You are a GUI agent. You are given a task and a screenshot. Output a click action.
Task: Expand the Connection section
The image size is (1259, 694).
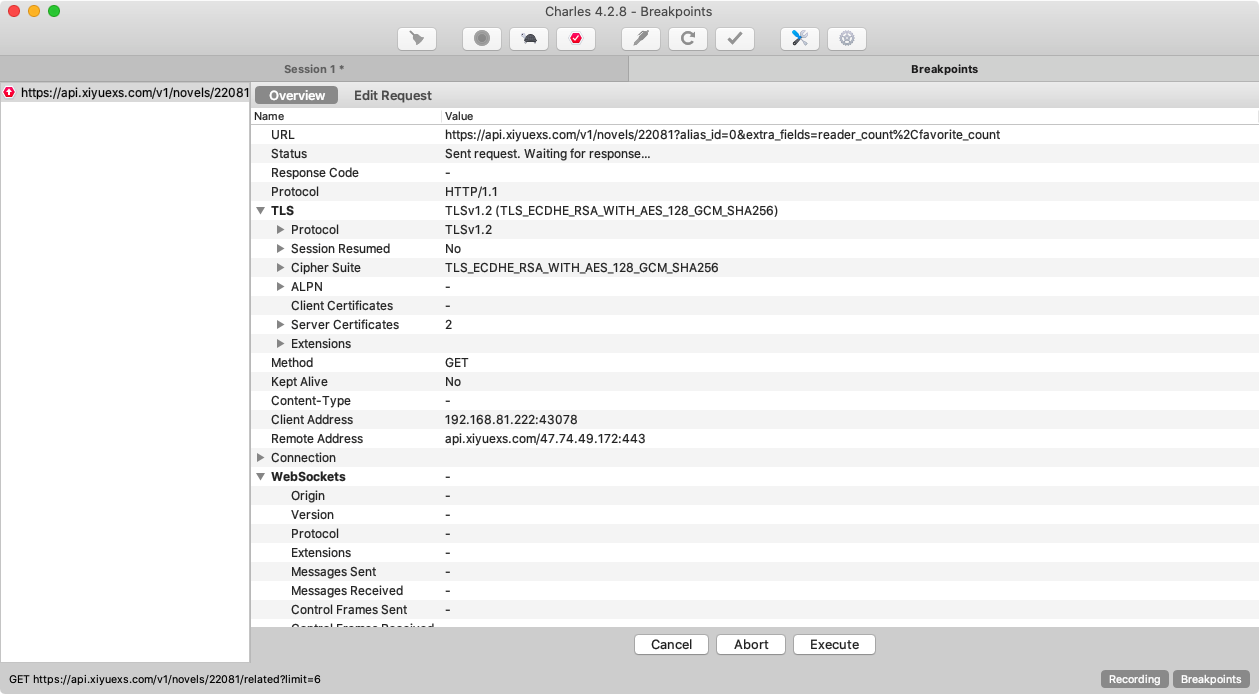(x=261, y=458)
